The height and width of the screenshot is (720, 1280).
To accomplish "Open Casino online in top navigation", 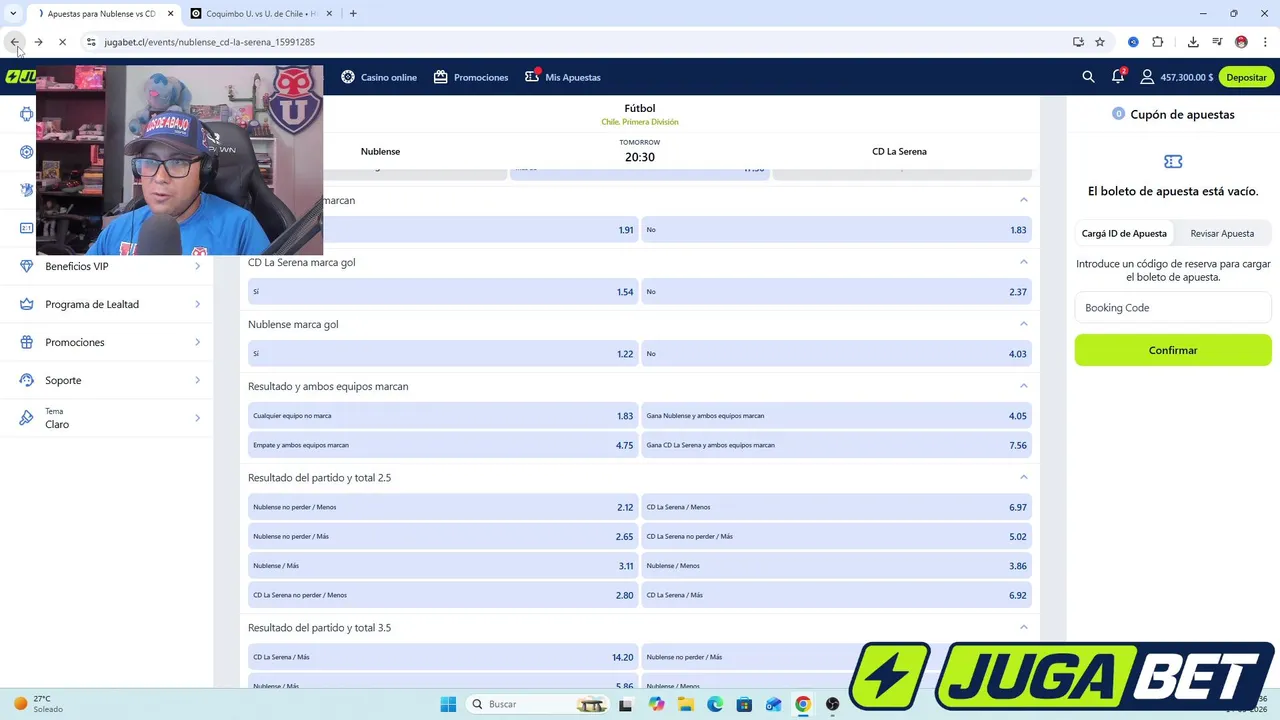I will [379, 77].
